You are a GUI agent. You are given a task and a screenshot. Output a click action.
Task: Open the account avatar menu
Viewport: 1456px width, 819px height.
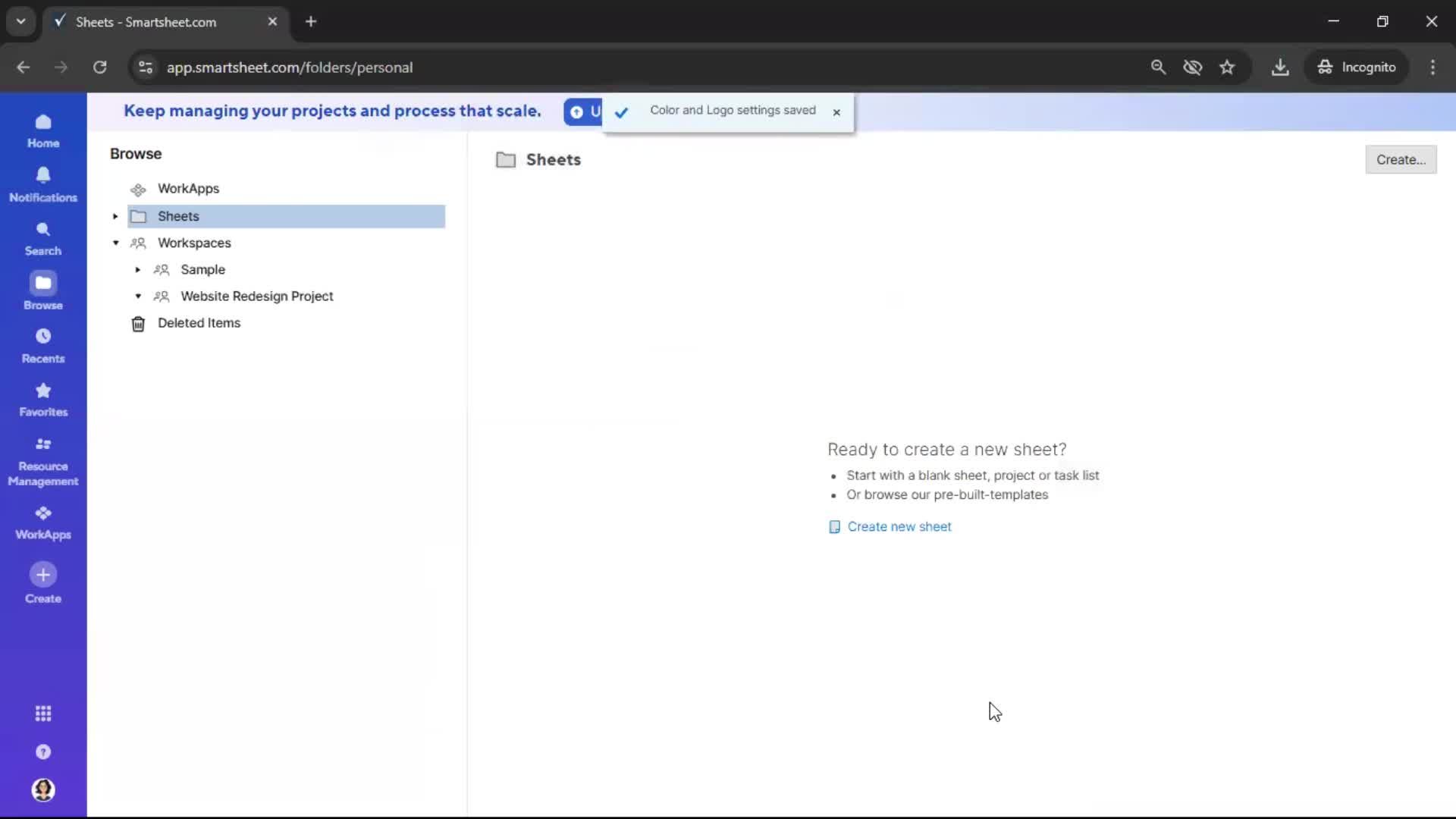point(43,790)
